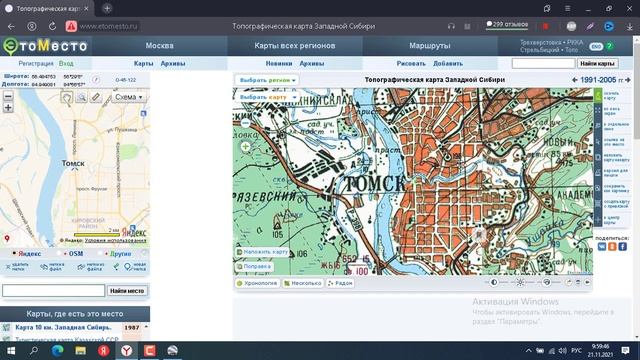
Task: Click save picture icon in map sidebar
Action: click(x=598, y=188)
